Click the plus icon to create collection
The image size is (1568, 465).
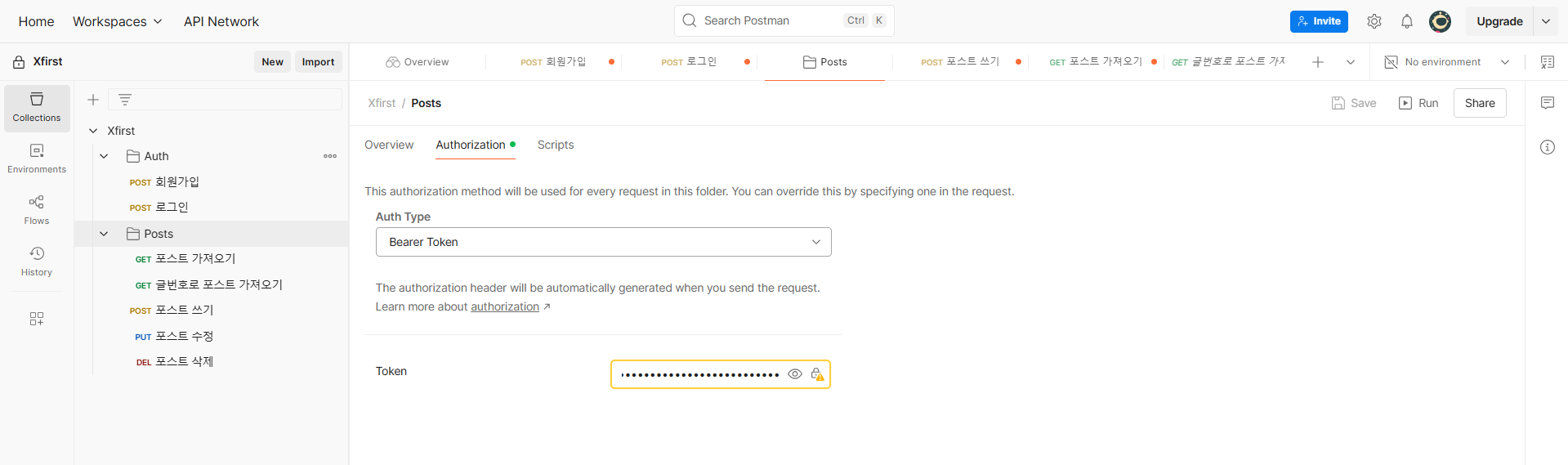coord(93,100)
